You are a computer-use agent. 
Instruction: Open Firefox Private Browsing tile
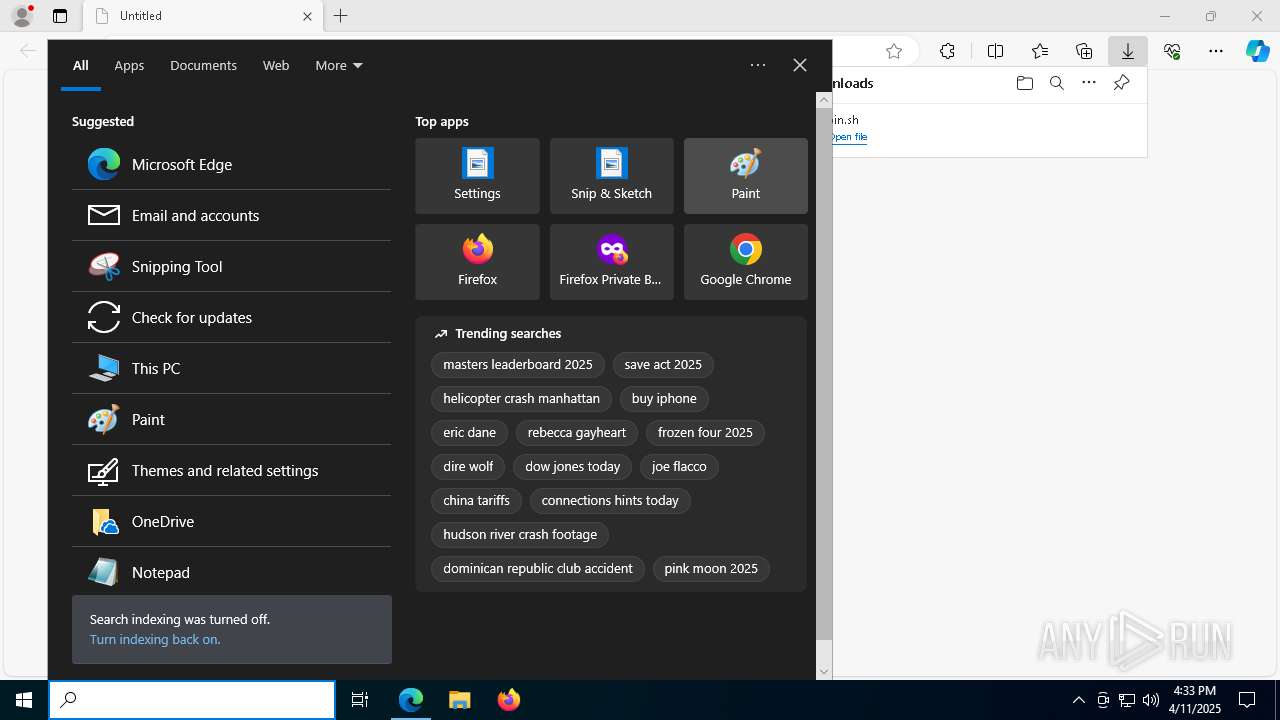(611, 262)
